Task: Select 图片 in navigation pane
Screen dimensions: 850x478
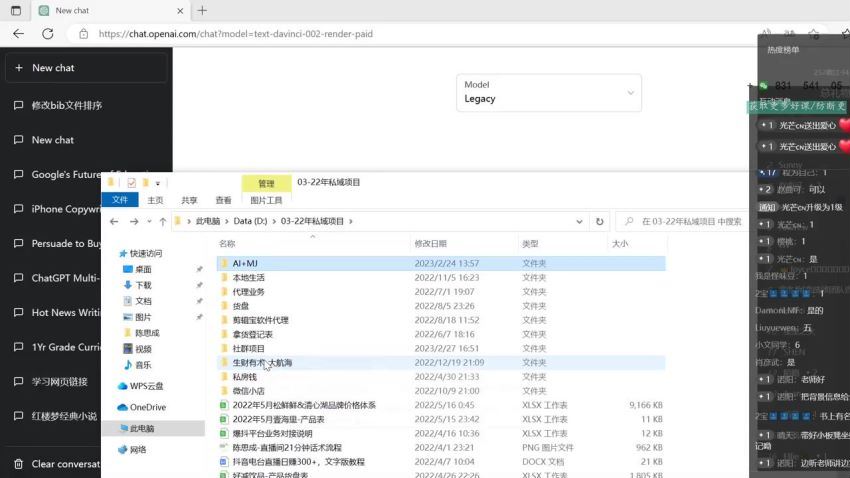Action: (x=137, y=316)
